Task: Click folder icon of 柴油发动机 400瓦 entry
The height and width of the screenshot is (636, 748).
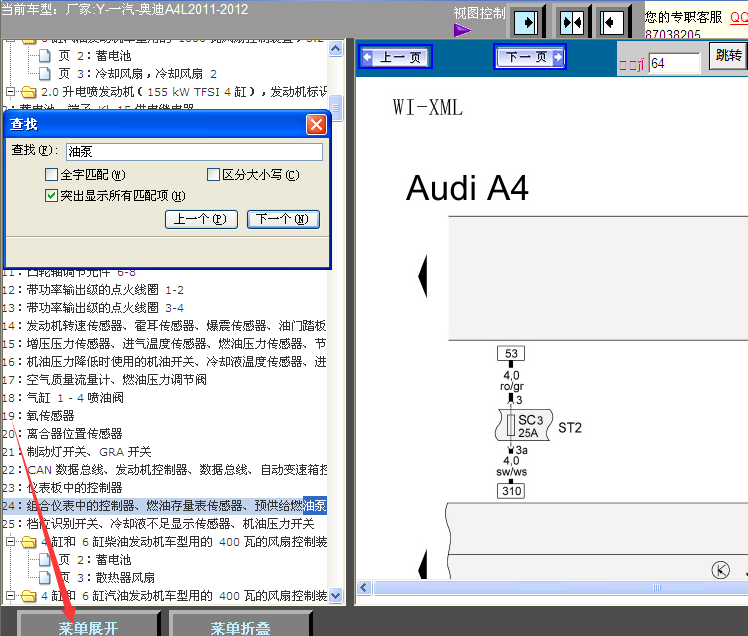Action: click(29, 542)
